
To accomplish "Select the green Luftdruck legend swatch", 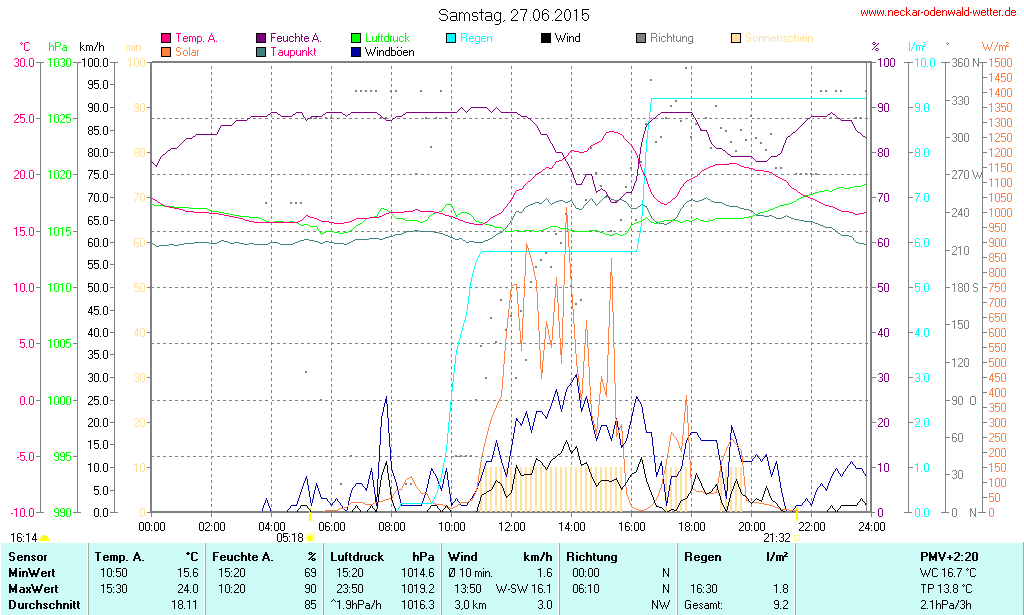I will click(x=357, y=39).
